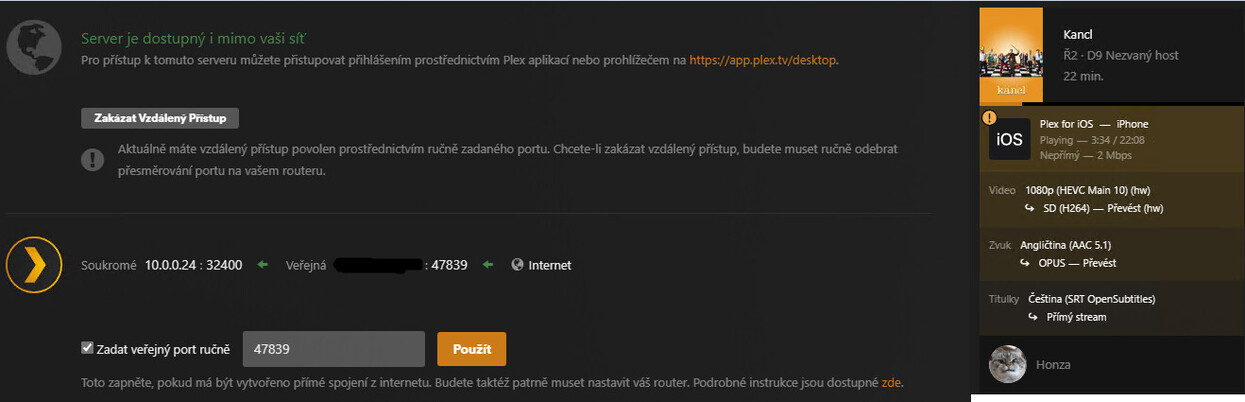
Task: Click the video transcode arrow for SD (H264)
Action: [x=1029, y=208]
